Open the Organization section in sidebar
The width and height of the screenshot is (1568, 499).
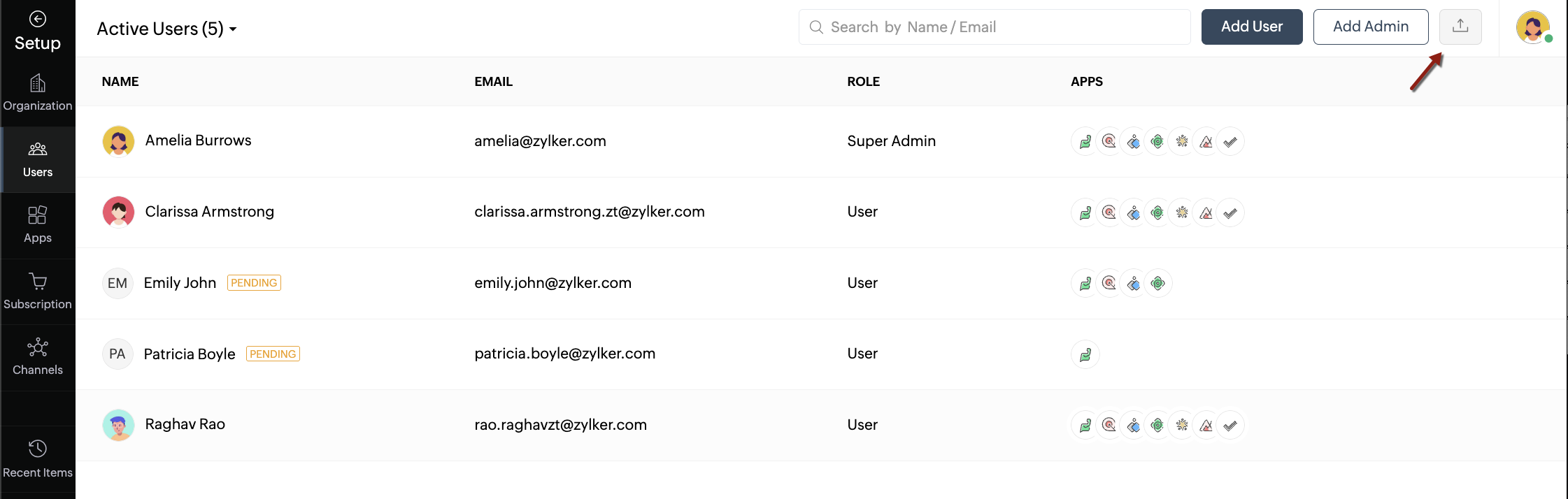point(38,93)
